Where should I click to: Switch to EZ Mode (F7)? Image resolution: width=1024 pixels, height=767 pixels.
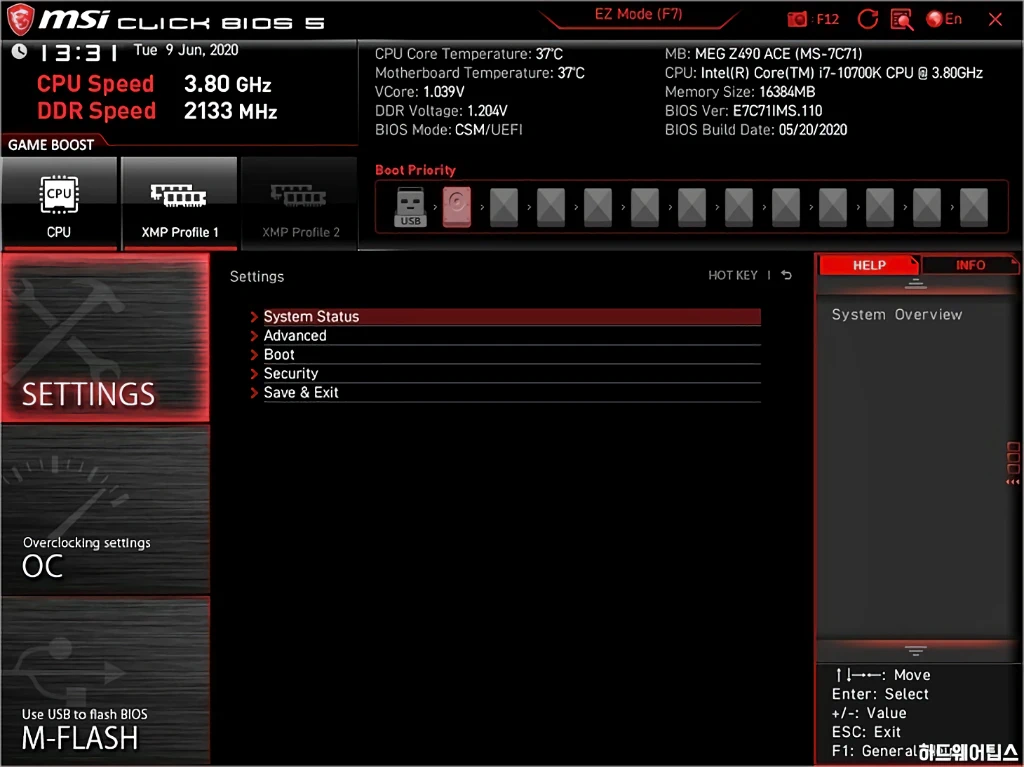(638, 14)
